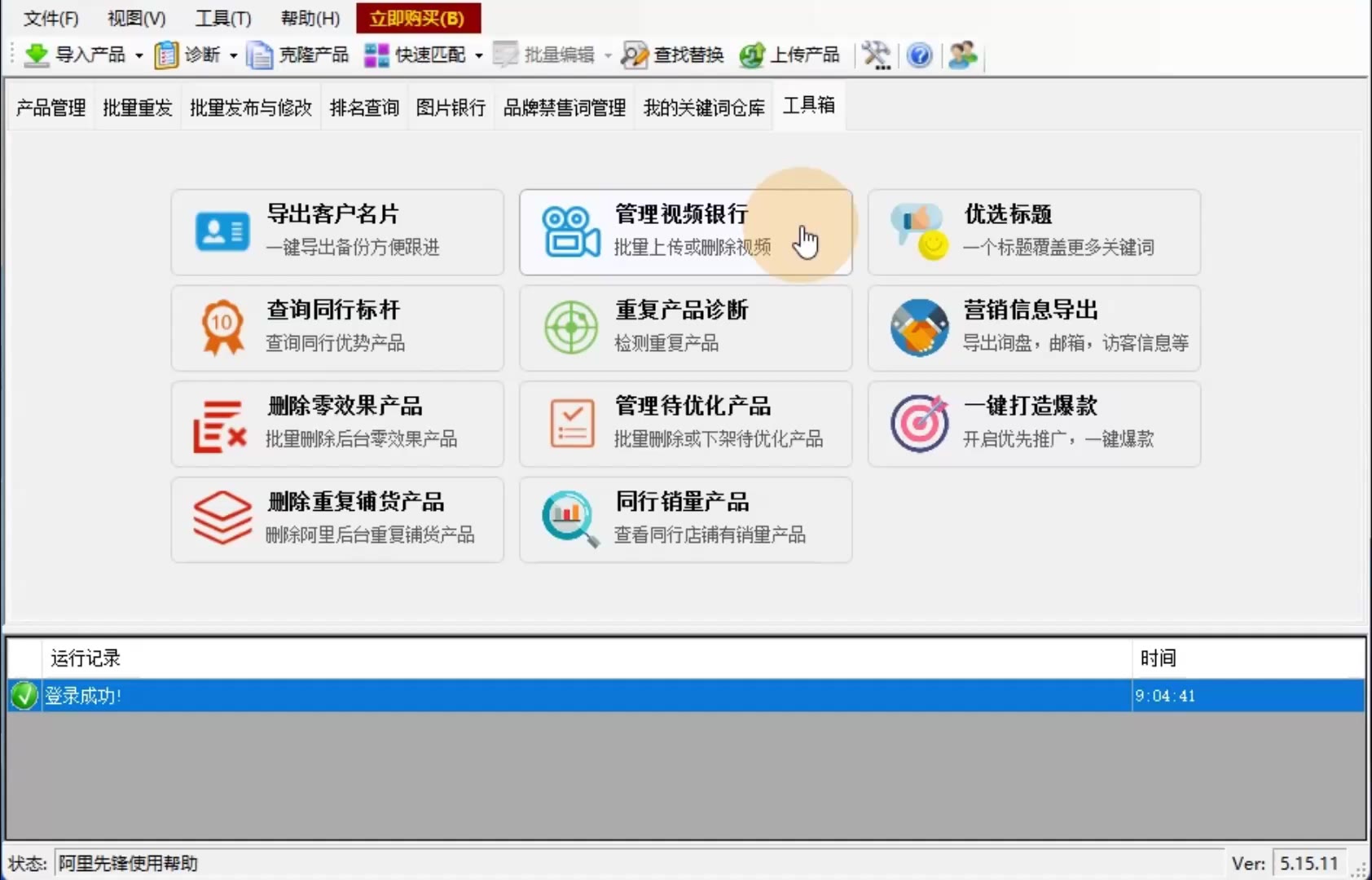Click the 营销信息导出 handshake icon

920,328
